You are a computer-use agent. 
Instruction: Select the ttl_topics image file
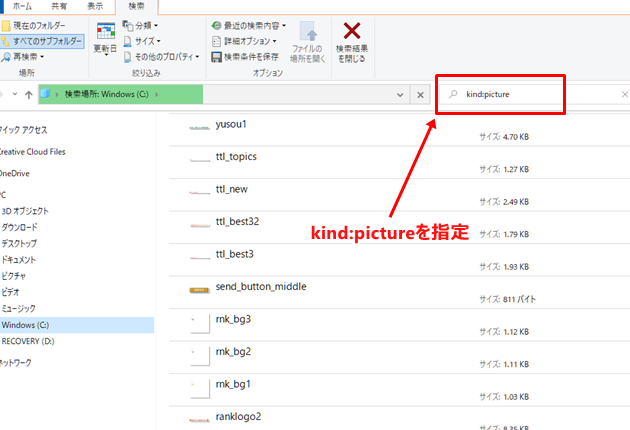coord(236,157)
